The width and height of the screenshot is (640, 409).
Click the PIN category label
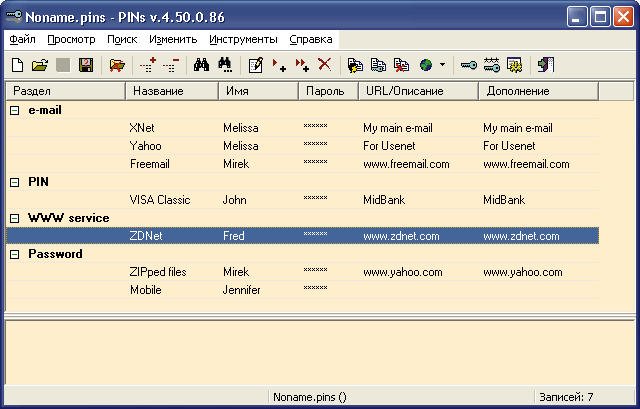click(38, 182)
